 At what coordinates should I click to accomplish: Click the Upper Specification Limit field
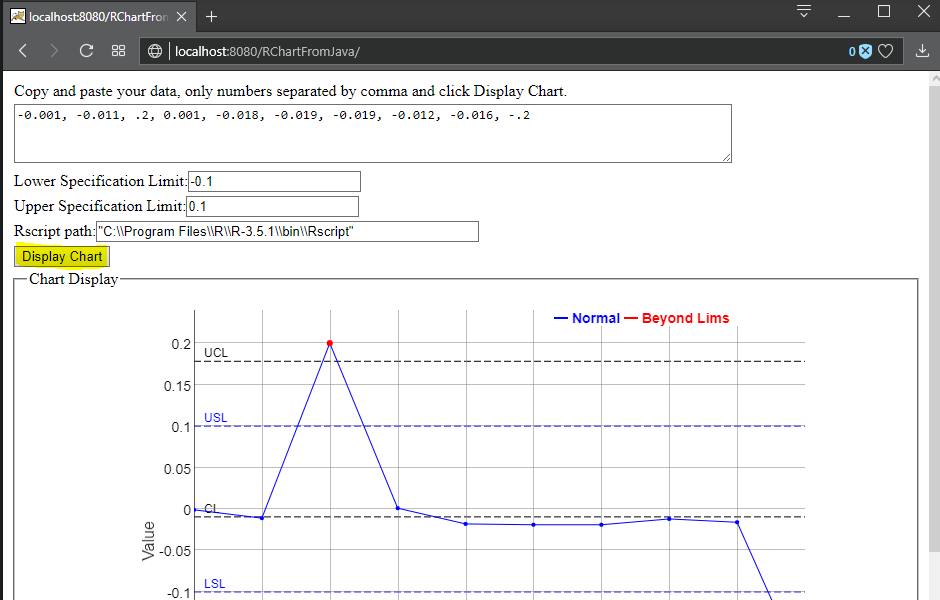pyautogui.click(x=272, y=207)
